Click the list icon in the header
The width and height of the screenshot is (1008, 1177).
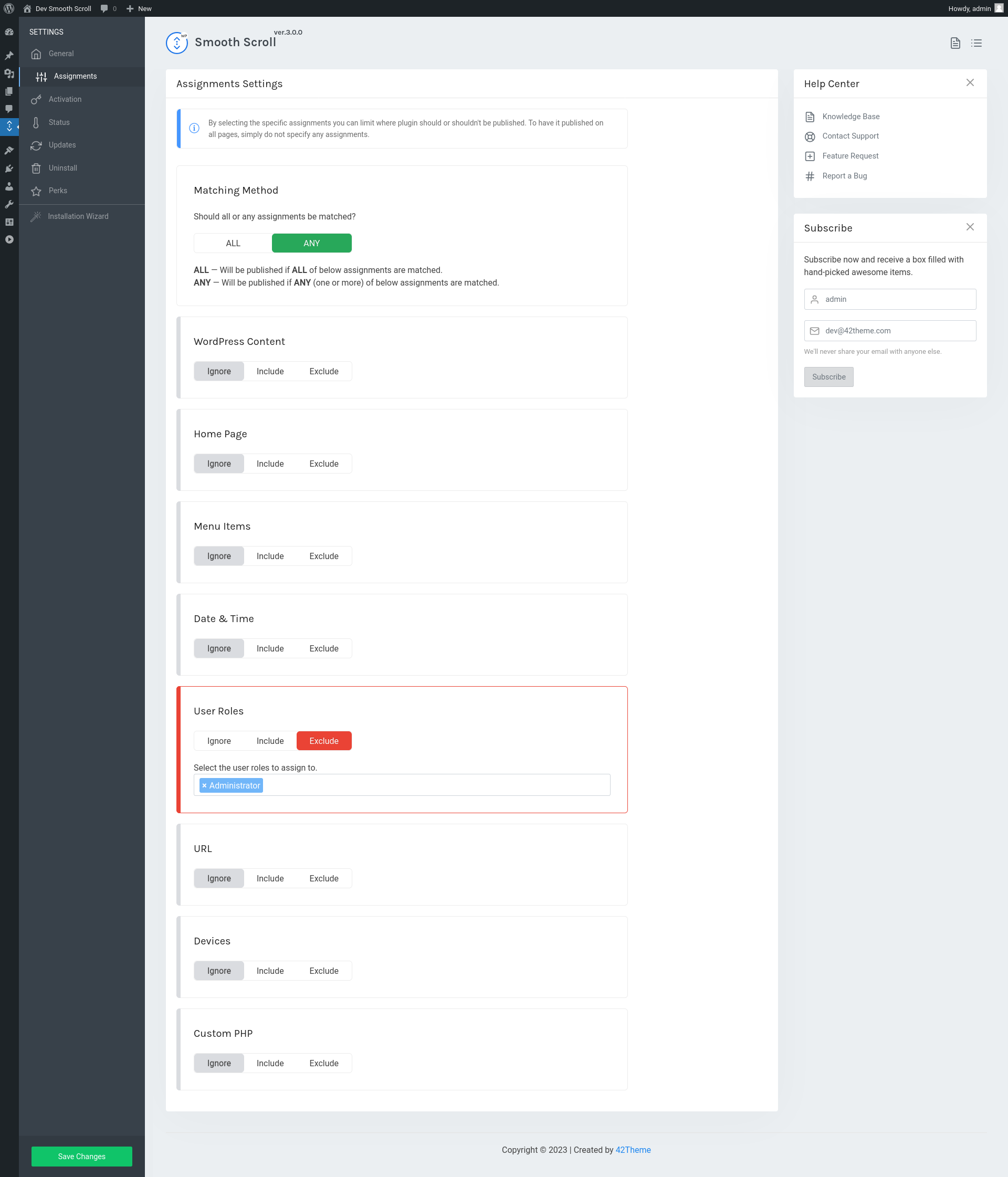click(x=976, y=43)
